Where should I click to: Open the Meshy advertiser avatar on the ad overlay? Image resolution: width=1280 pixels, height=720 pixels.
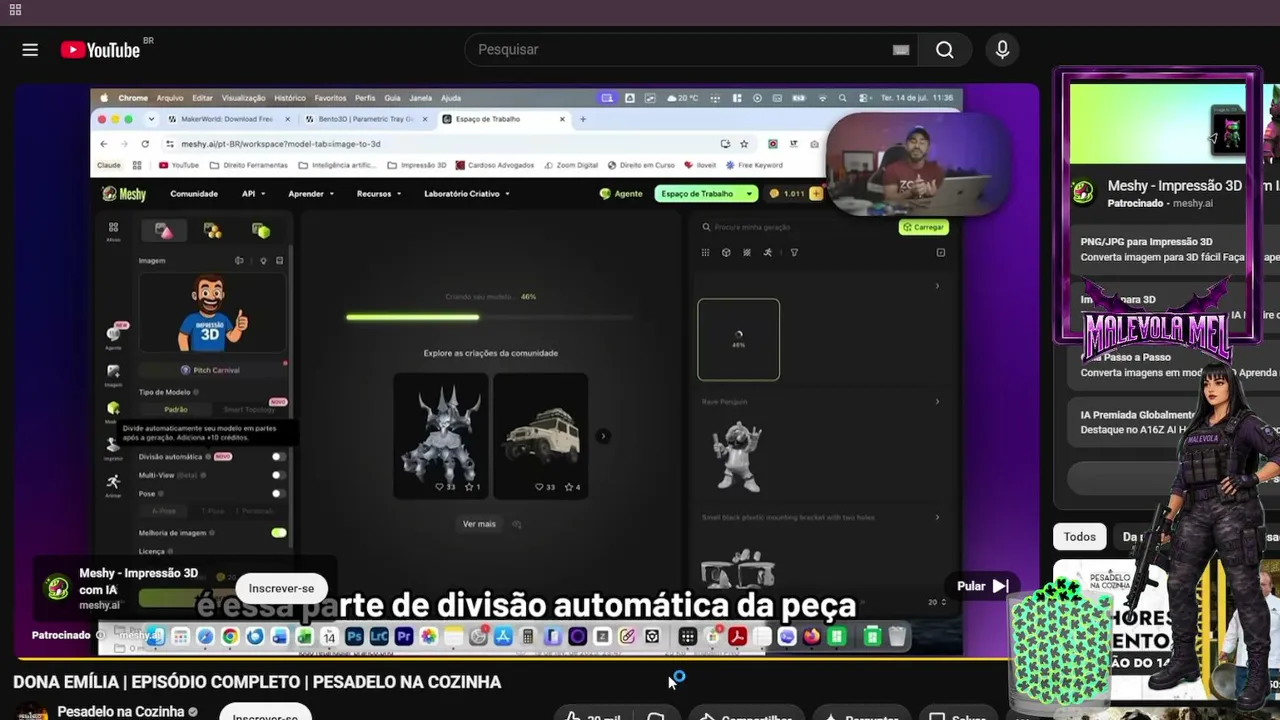[58, 587]
